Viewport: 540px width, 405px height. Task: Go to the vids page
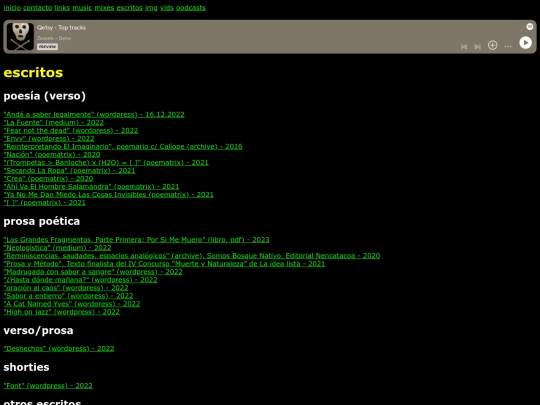click(167, 8)
